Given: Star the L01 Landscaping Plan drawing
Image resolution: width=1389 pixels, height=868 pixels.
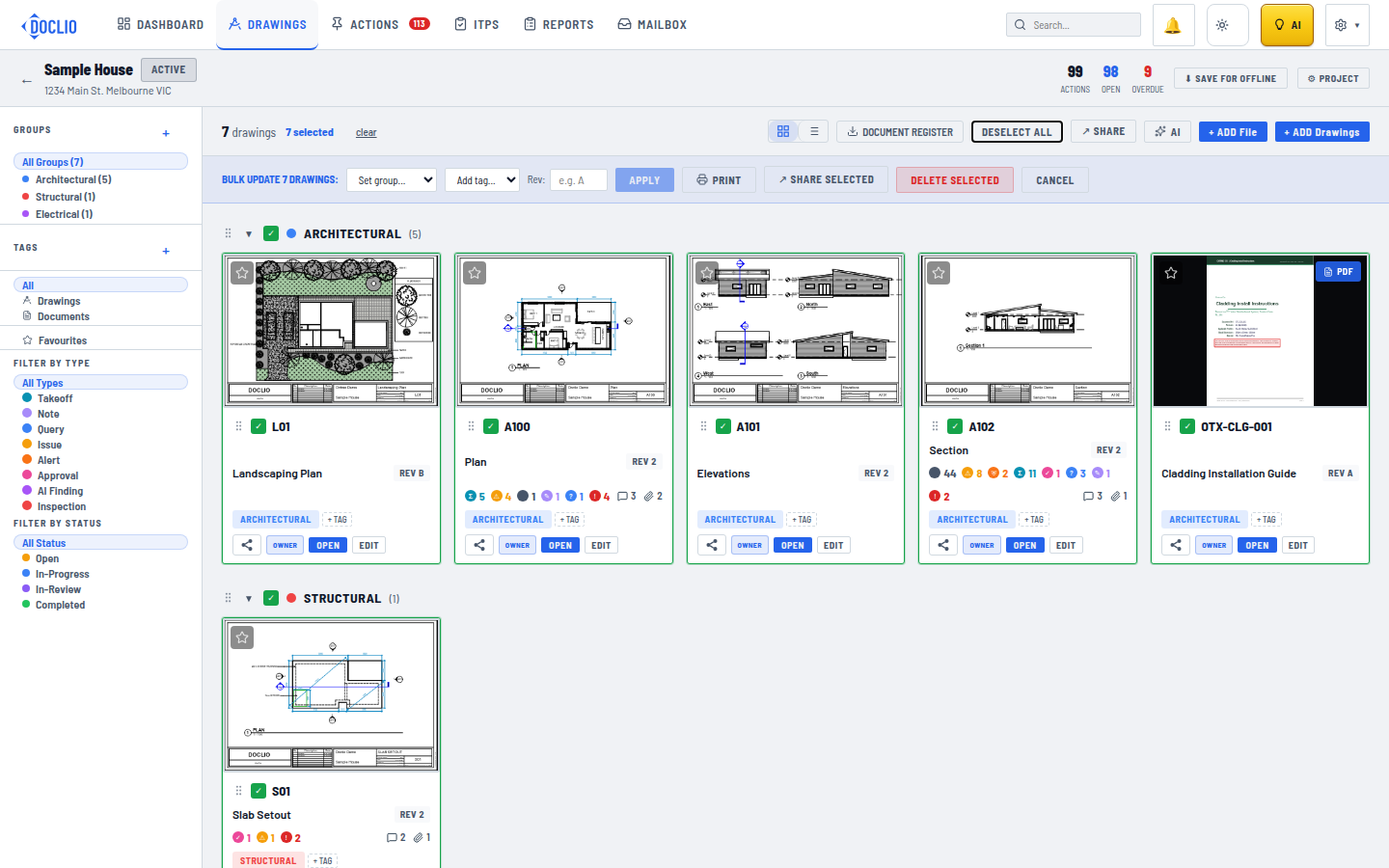Looking at the screenshot, I should tap(242, 273).
